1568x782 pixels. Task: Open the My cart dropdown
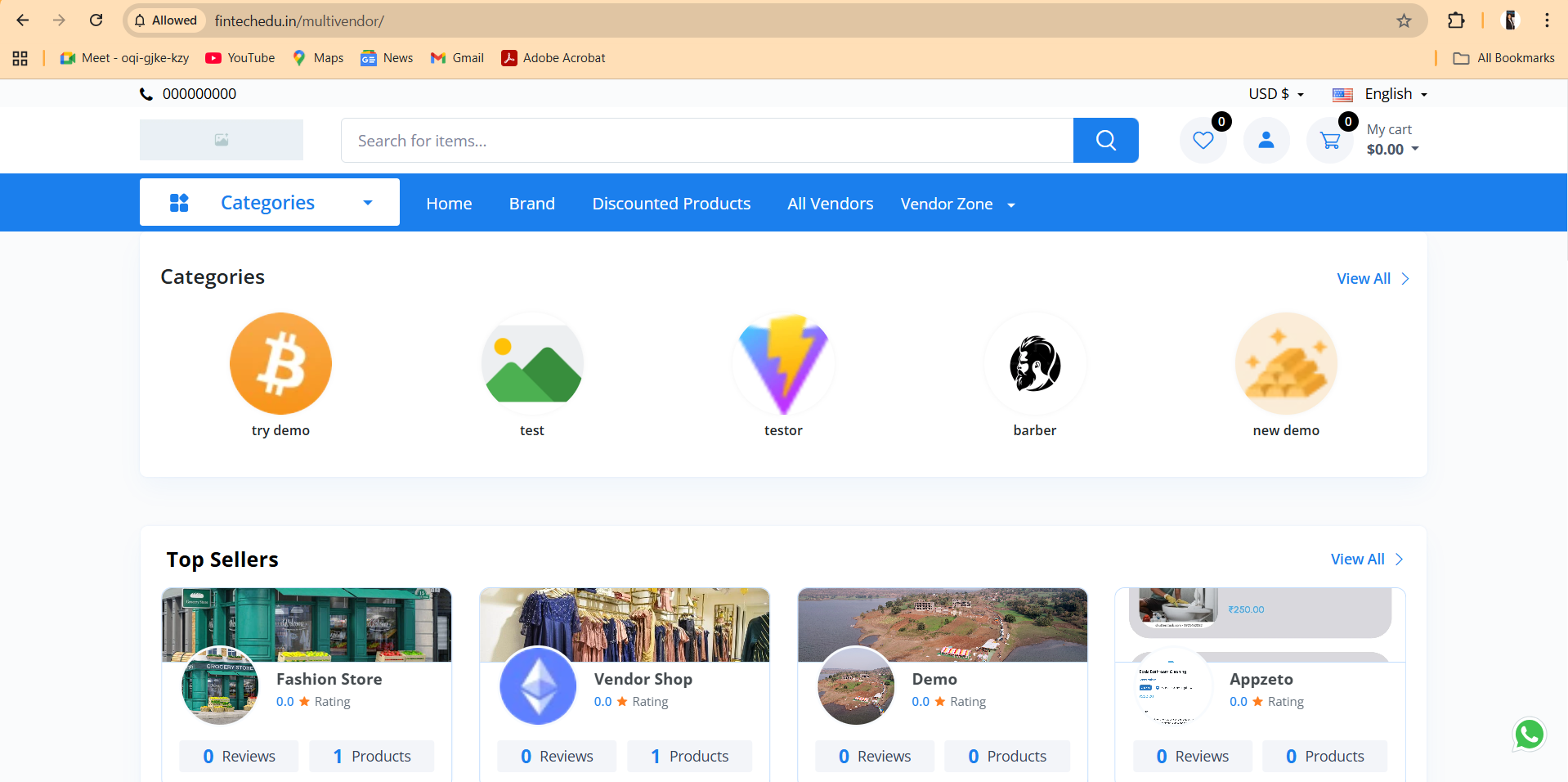click(1391, 140)
